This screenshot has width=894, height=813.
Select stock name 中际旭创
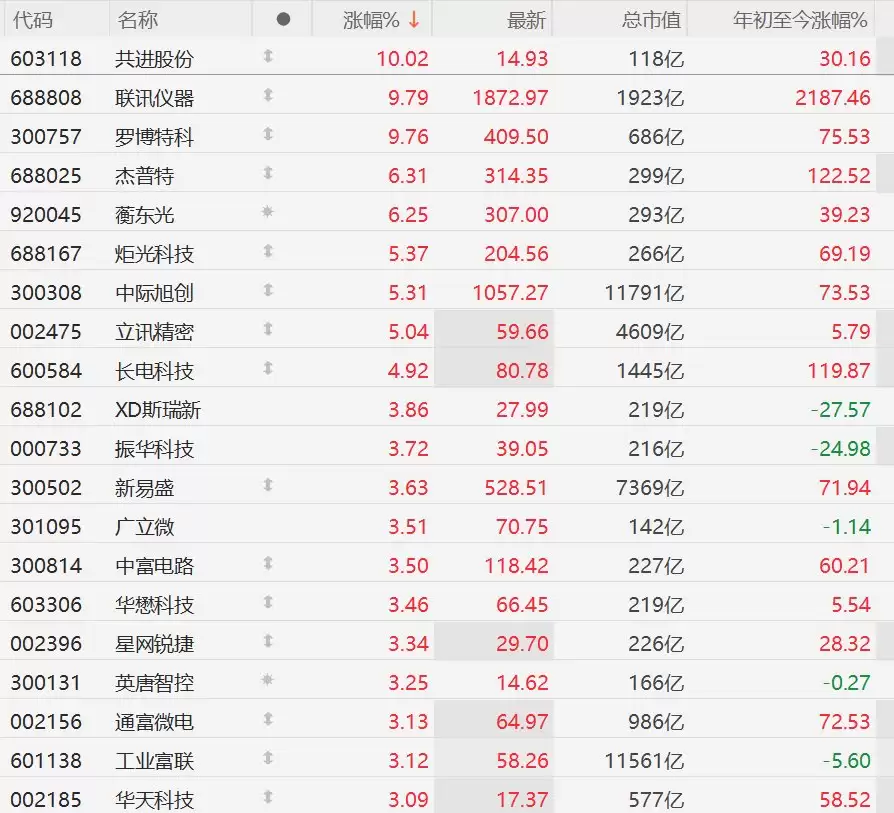(155, 293)
